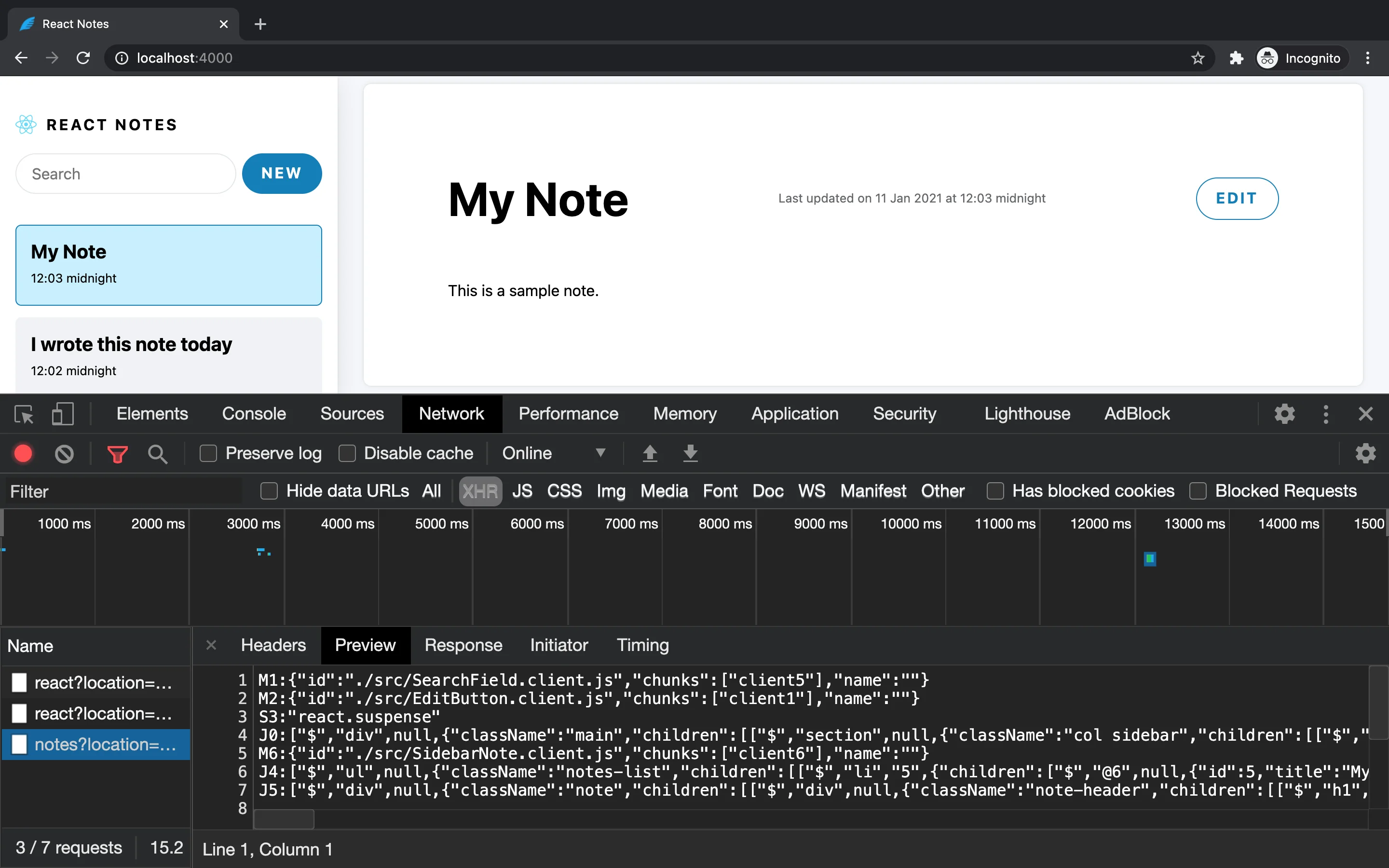Open the DevTools three-dot customize menu
1389x868 pixels.
click(1325, 414)
